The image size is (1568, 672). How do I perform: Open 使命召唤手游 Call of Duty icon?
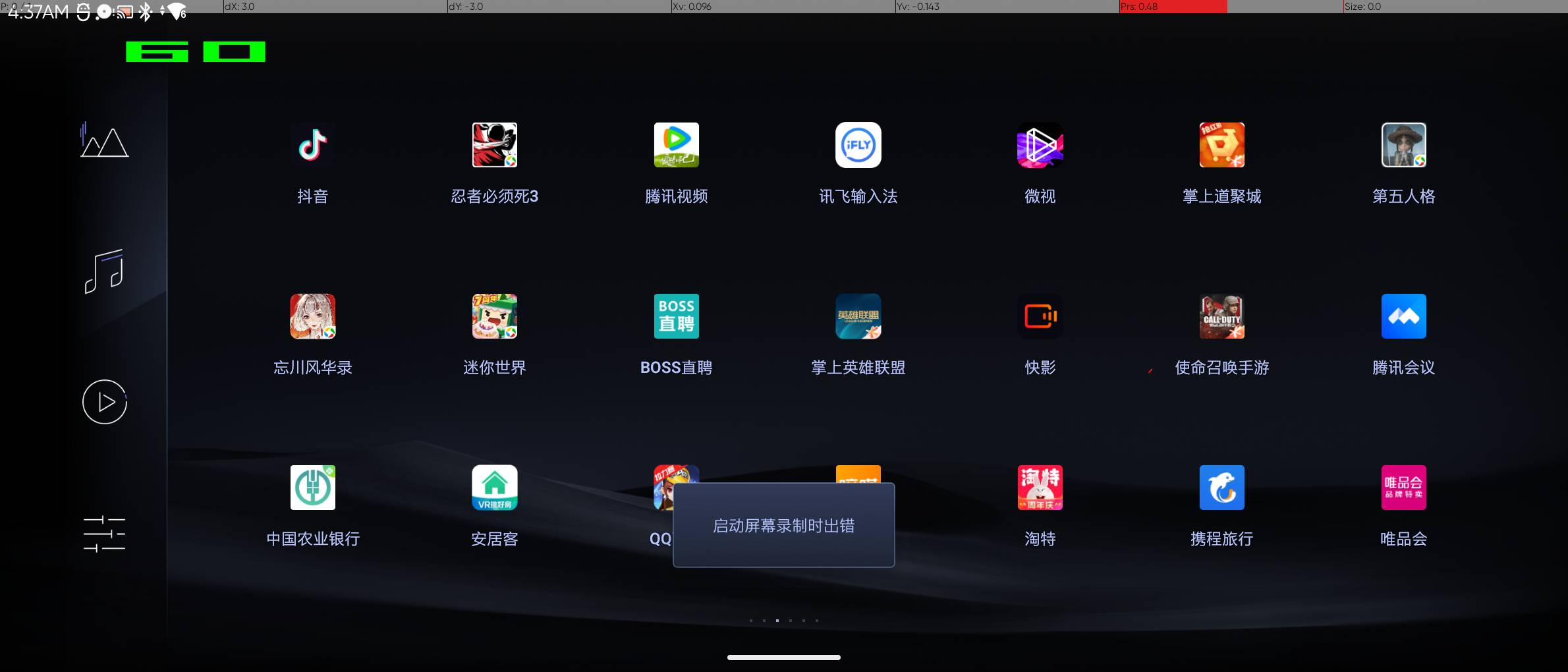(x=1222, y=316)
